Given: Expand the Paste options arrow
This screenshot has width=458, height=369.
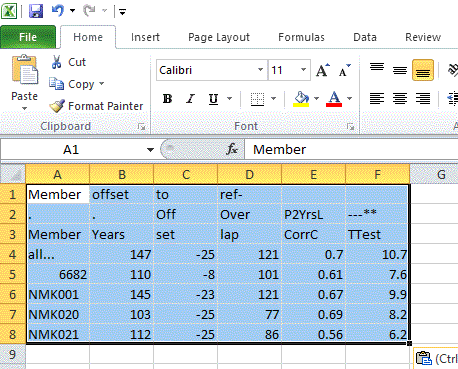Looking at the screenshot, I should [x=24, y=108].
